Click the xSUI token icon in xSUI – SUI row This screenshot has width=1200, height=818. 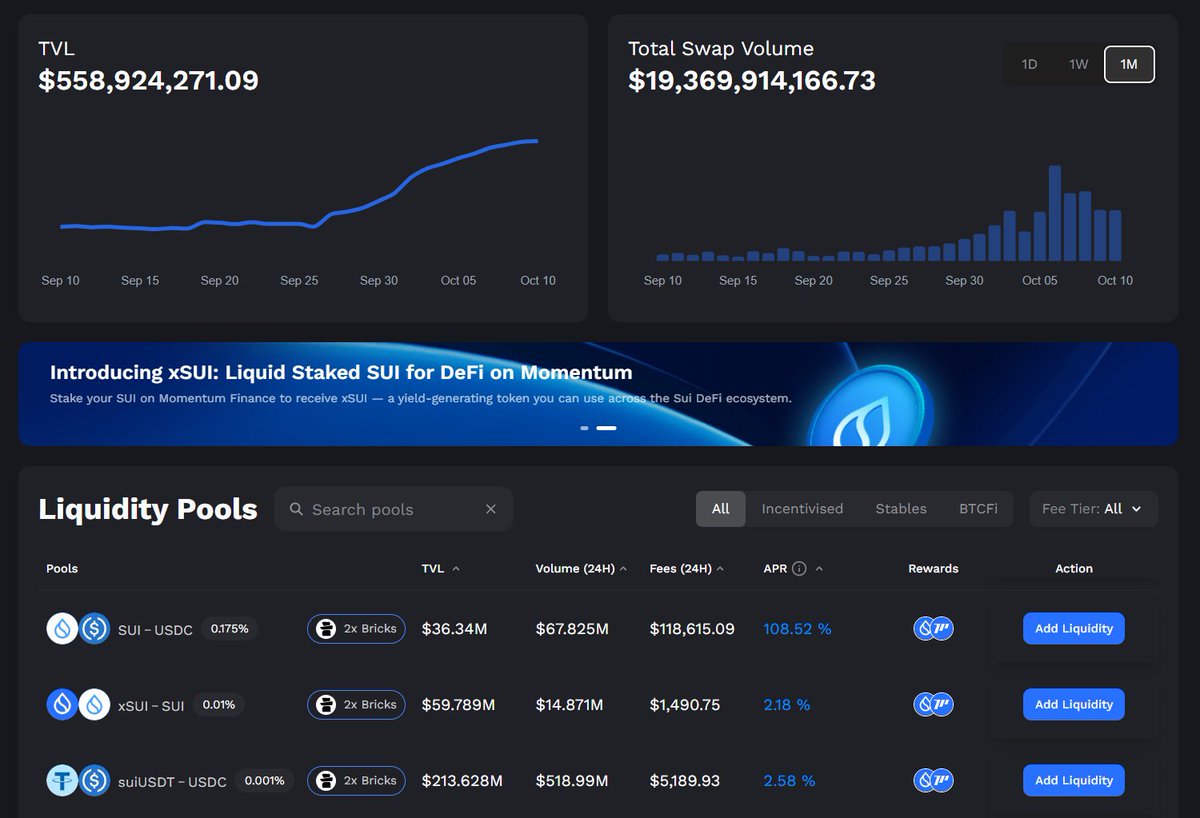click(x=62, y=704)
